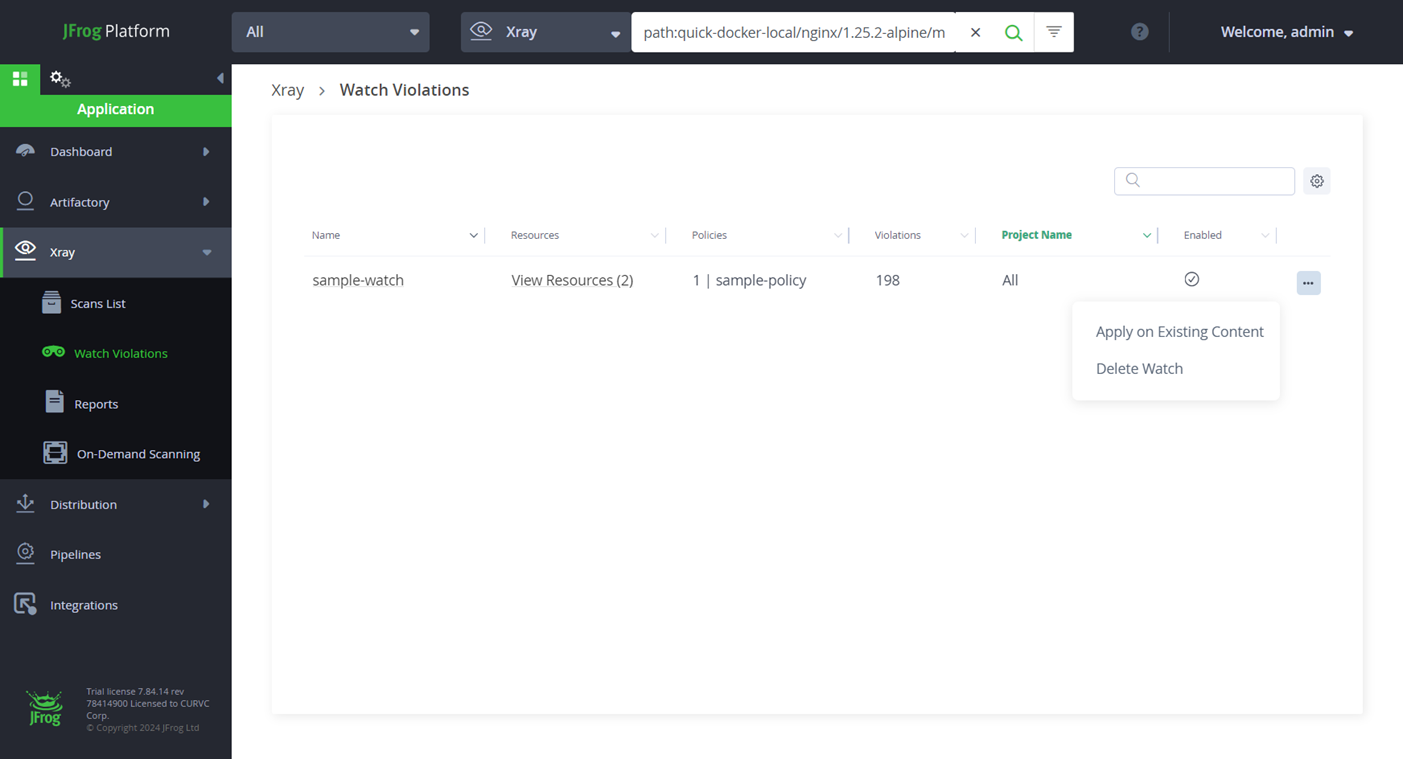Click the table filter search field
This screenshot has height=759, width=1403.
coord(1204,181)
